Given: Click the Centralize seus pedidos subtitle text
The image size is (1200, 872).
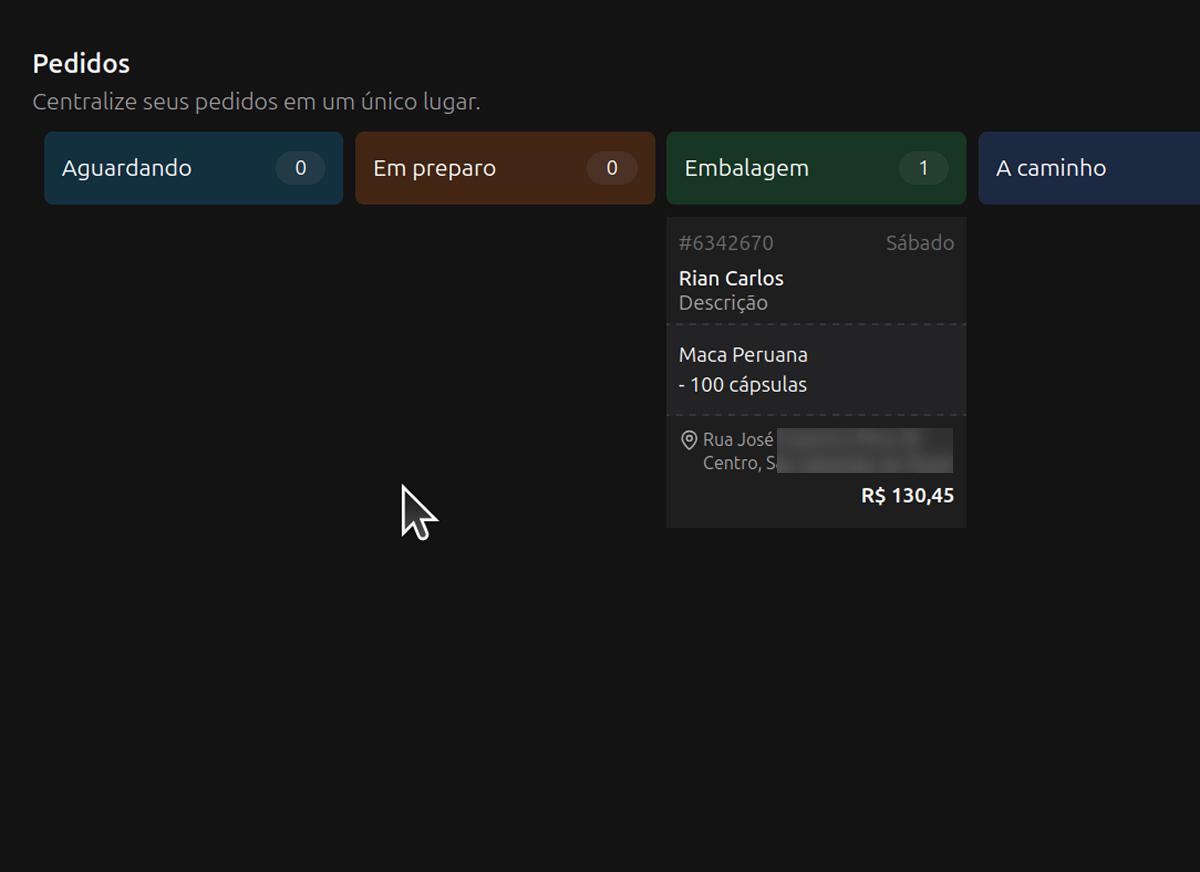Looking at the screenshot, I should (x=256, y=102).
